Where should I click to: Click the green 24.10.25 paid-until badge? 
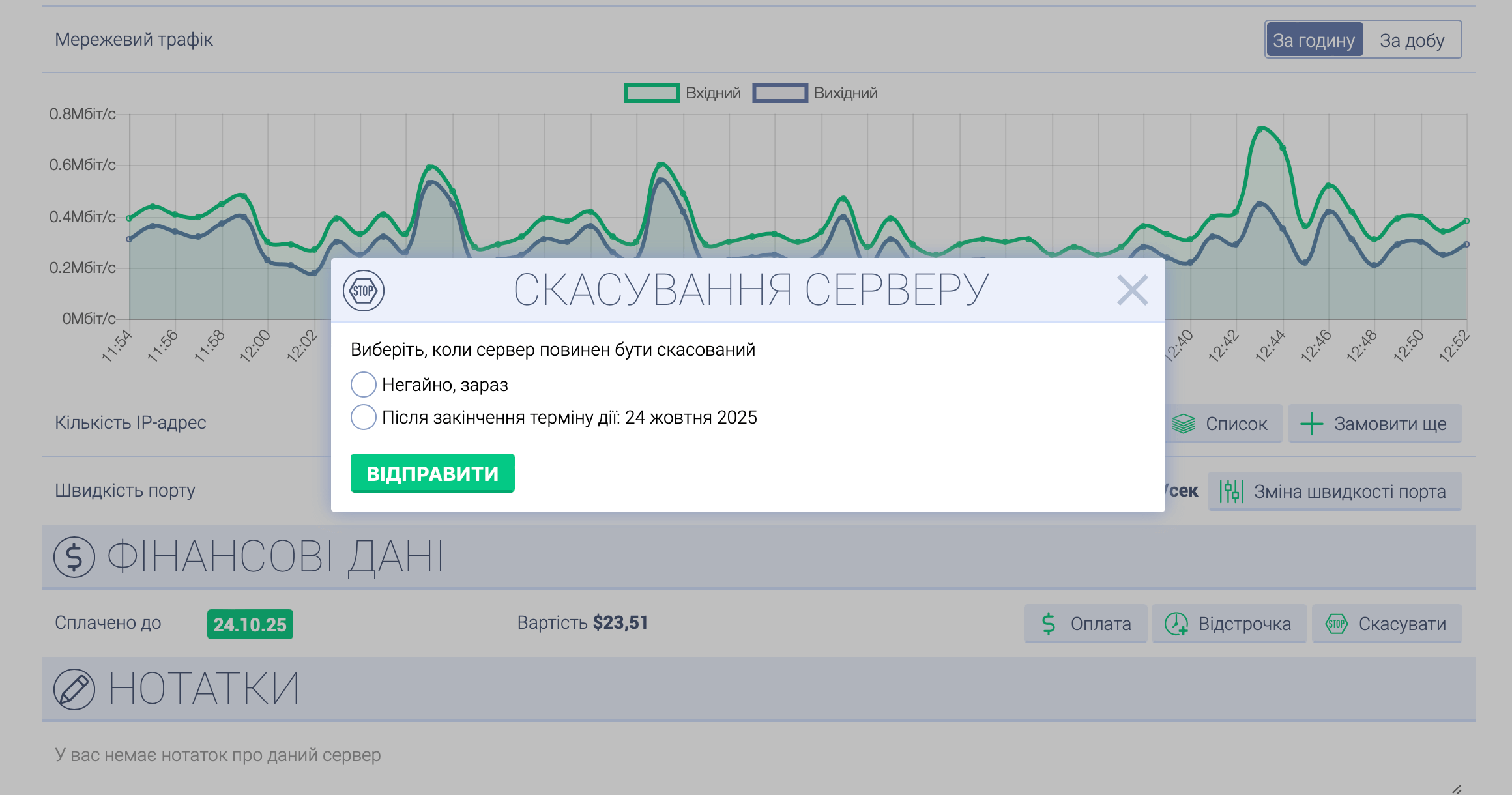pos(250,624)
